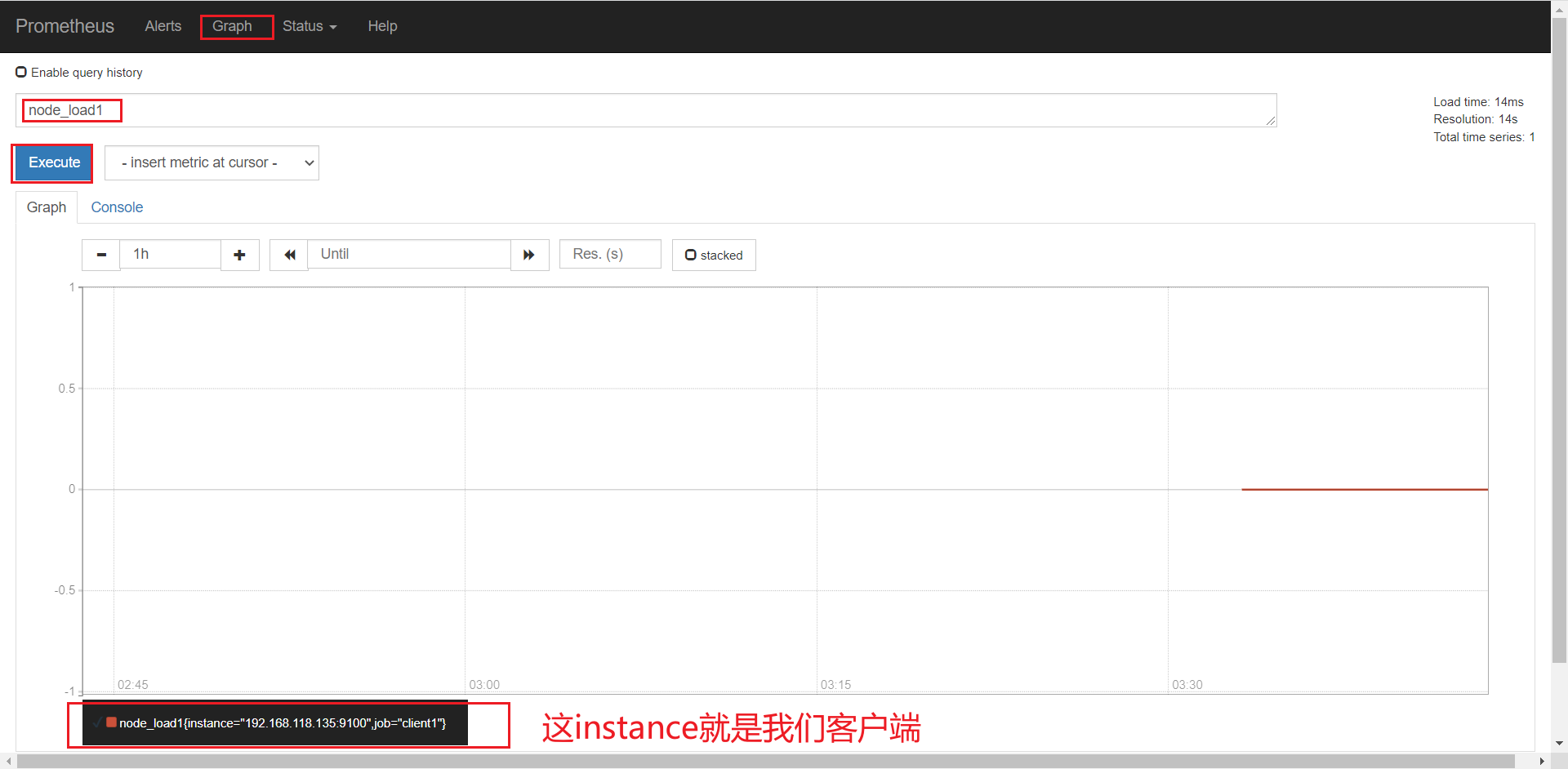Shift graph back using the double-left rewind arrows

point(289,254)
